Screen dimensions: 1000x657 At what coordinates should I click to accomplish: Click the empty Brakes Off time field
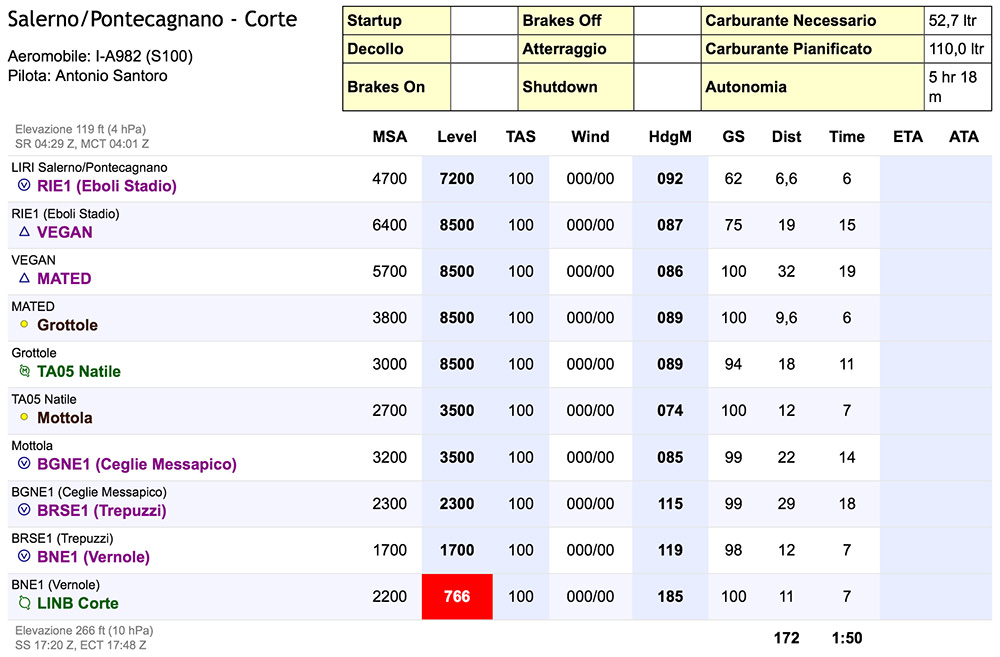pos(665,21)
